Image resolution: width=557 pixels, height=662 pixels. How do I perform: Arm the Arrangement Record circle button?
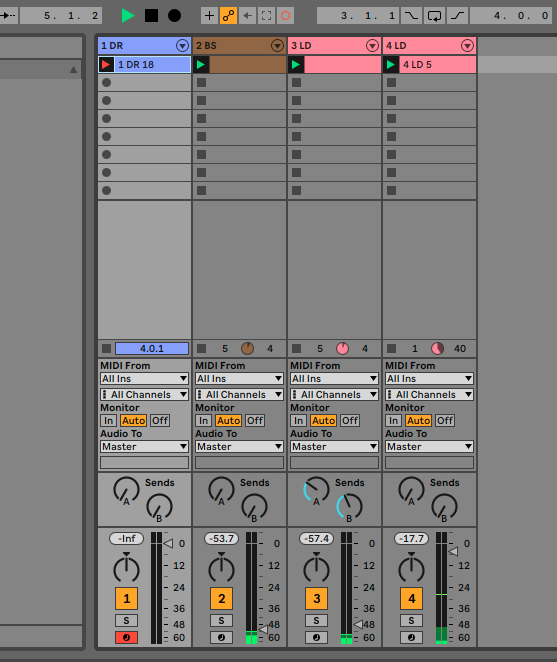[x=174, y=16]
